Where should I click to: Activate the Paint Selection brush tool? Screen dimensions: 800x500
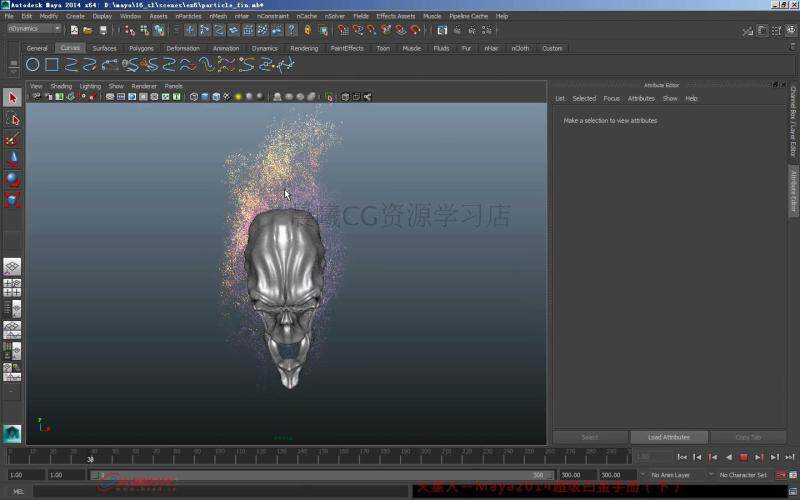click(12, 139)
